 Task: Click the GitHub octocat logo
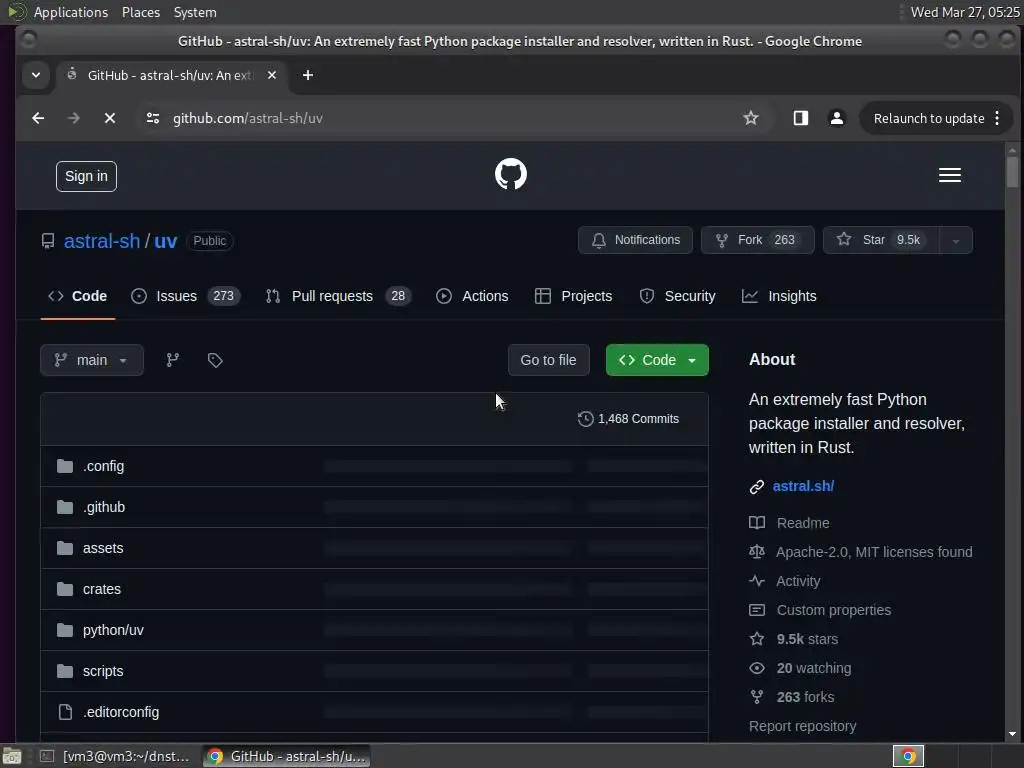(511, 174)
